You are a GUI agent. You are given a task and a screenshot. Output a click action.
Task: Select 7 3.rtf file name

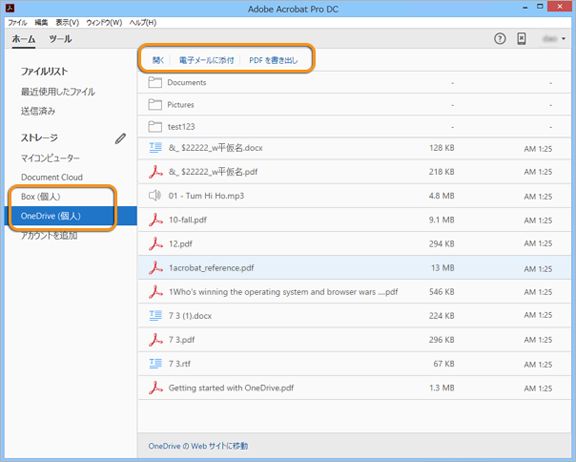tap(180, 364)
